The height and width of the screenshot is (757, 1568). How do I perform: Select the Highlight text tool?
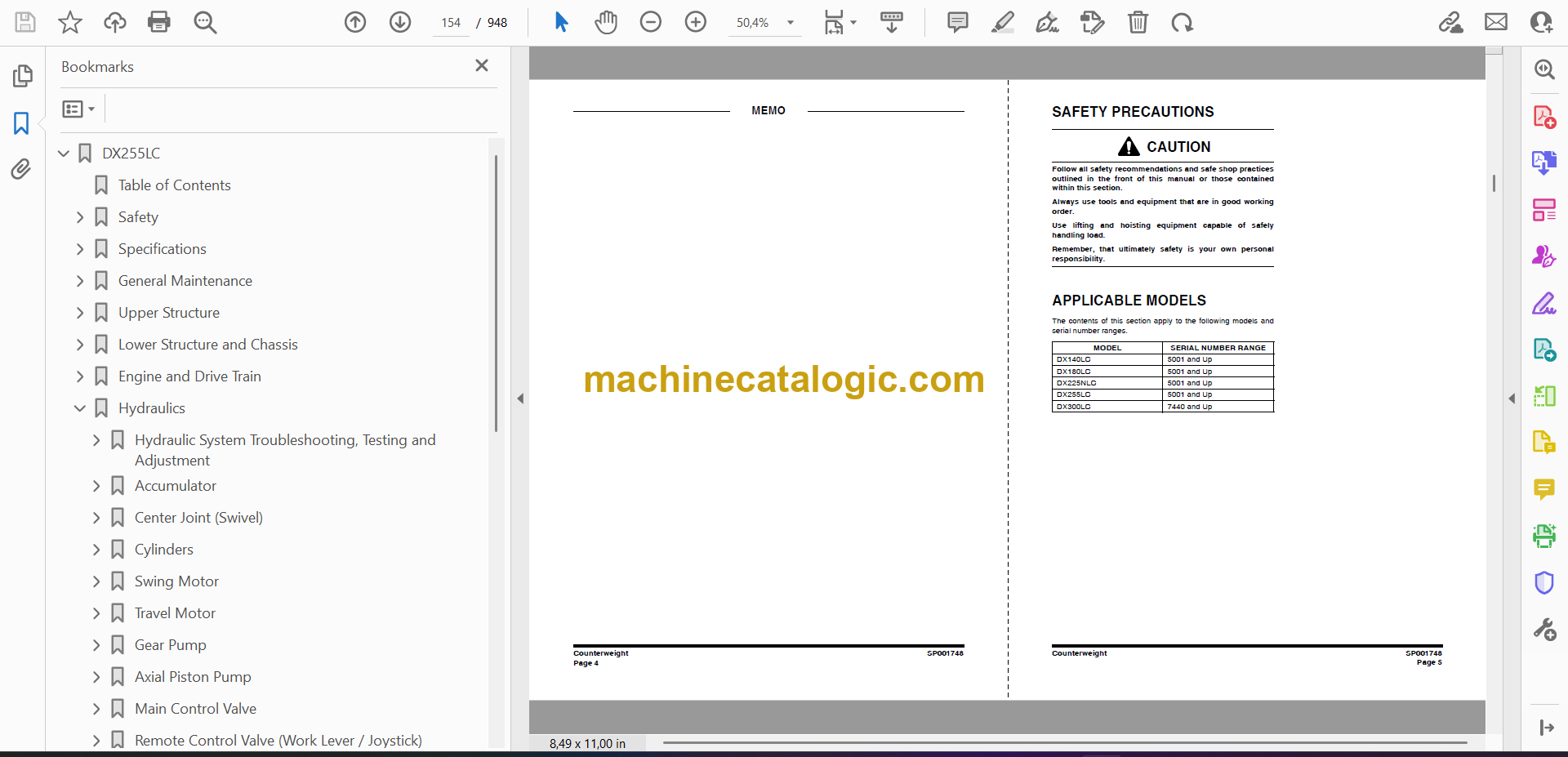pos(1003,22)
